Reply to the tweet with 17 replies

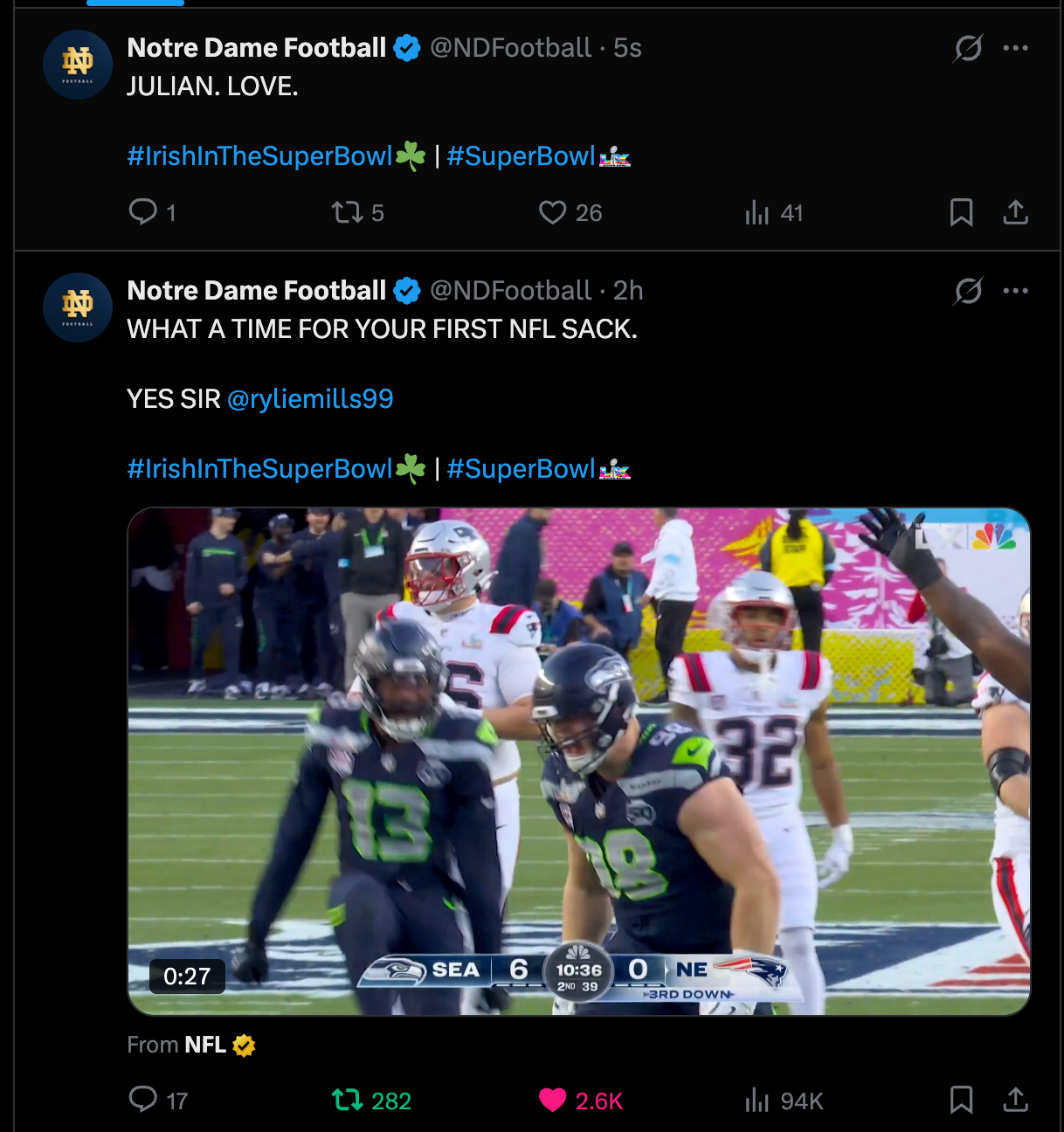pos(143,1100)
